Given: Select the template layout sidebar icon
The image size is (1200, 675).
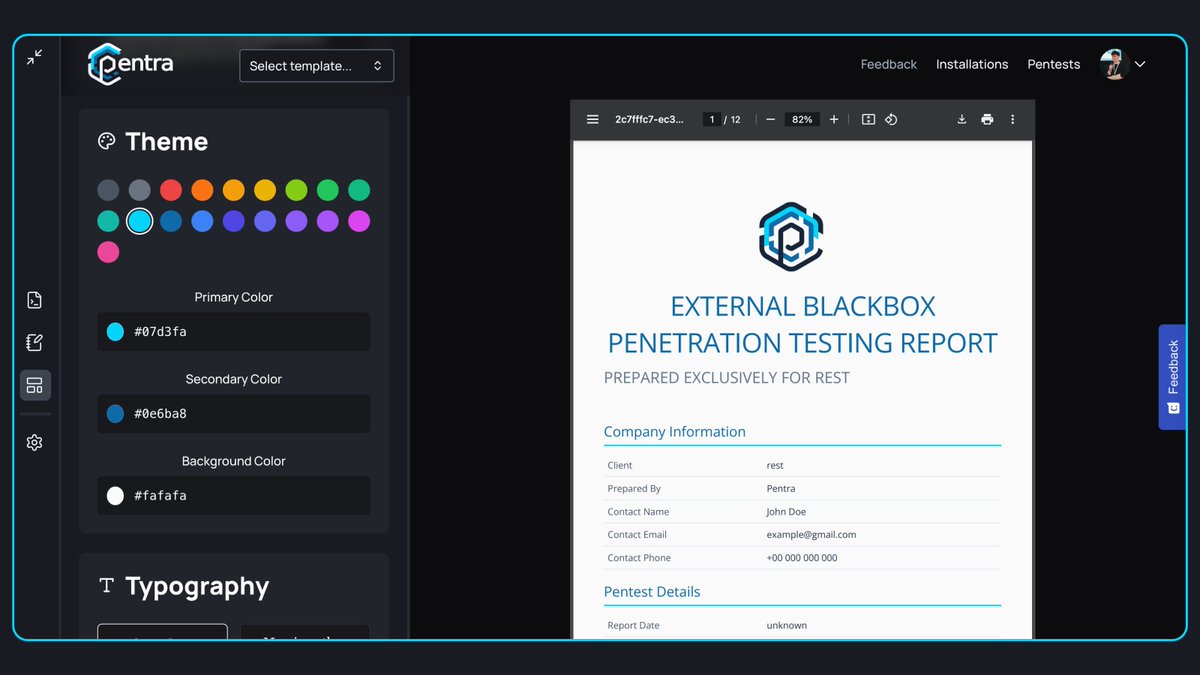Looking at the screenshot, I should (x=35, y=385).
